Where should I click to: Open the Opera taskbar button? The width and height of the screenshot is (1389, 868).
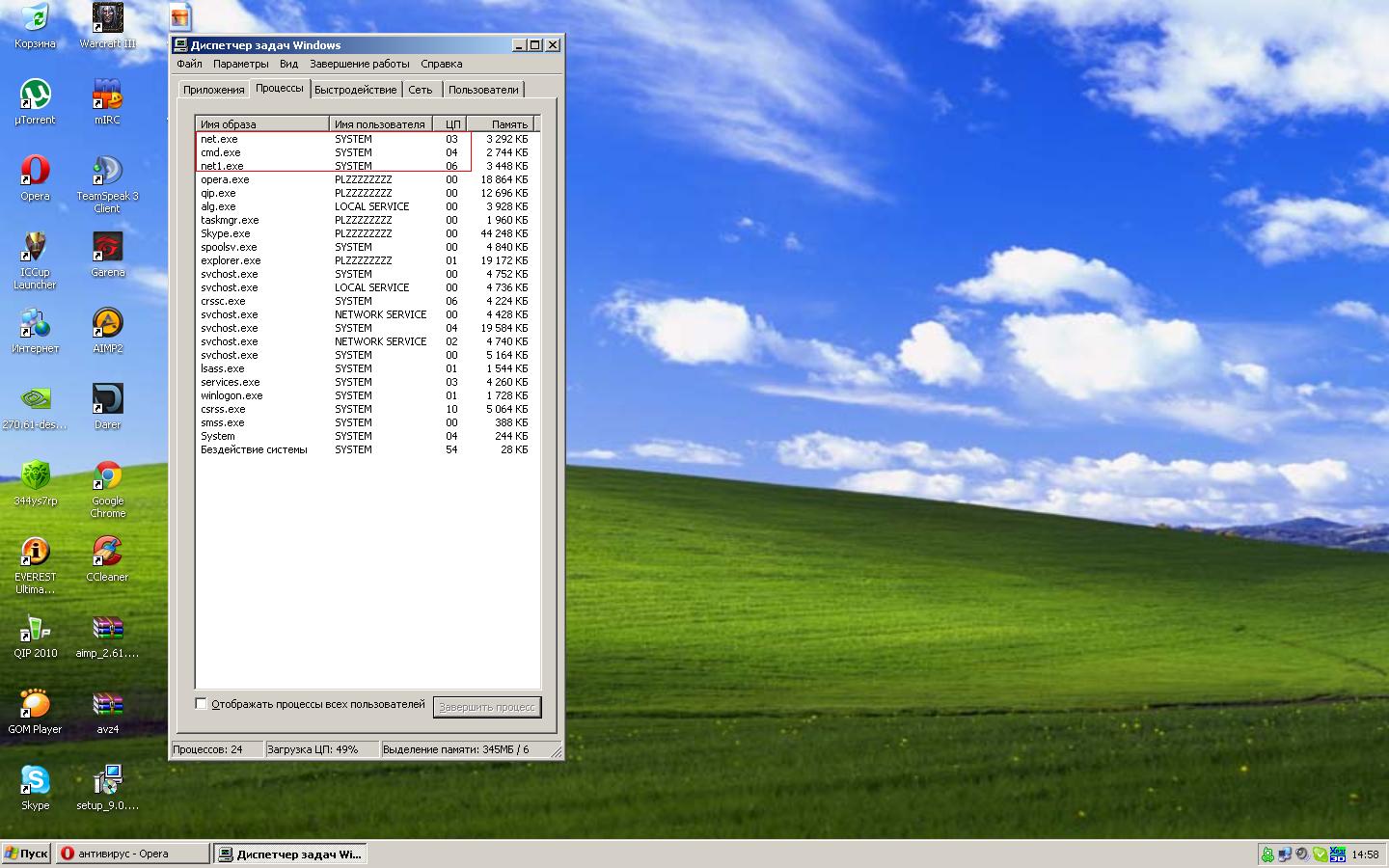[132, 854]
